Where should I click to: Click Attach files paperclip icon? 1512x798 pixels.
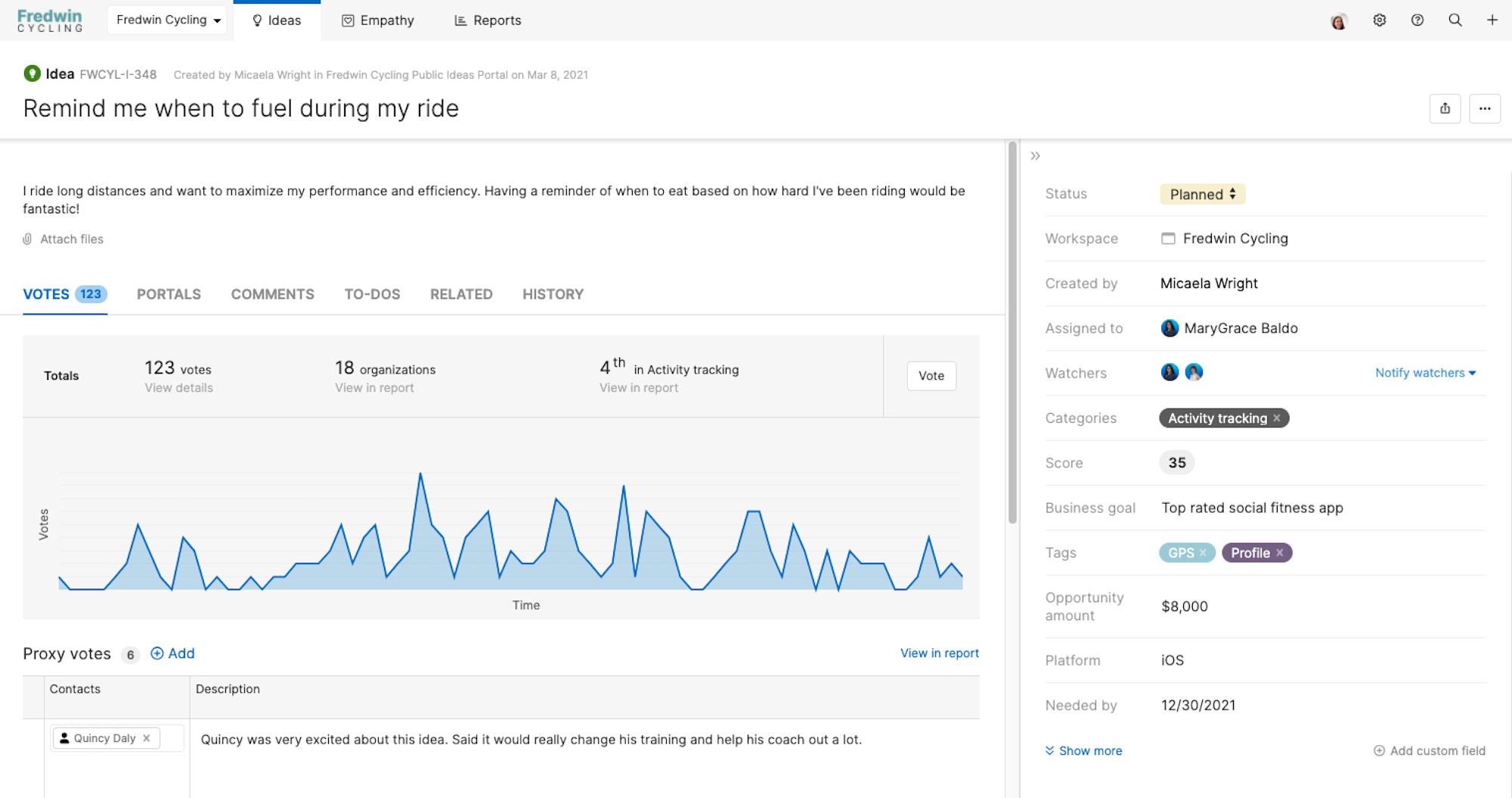pyautogui.click(x=27, y=239)
